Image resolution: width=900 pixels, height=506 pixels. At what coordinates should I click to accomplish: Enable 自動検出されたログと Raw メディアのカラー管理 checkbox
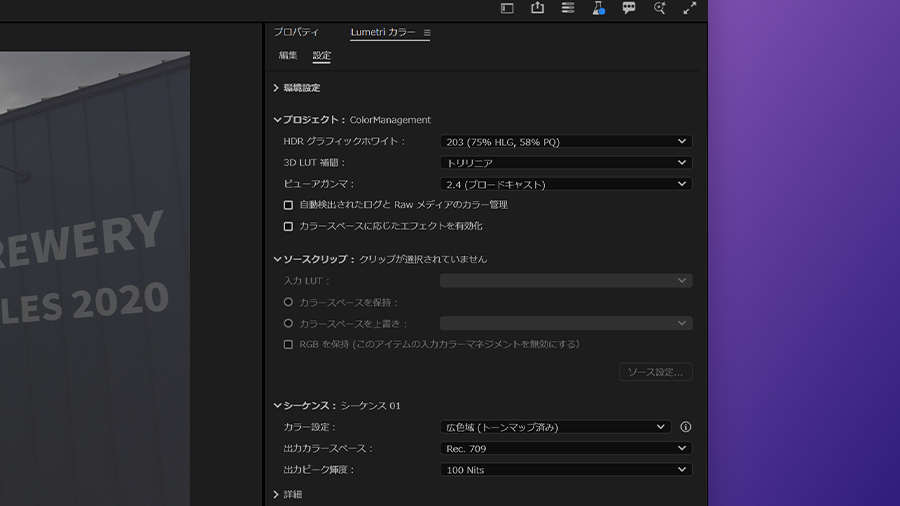coord(288,205)
